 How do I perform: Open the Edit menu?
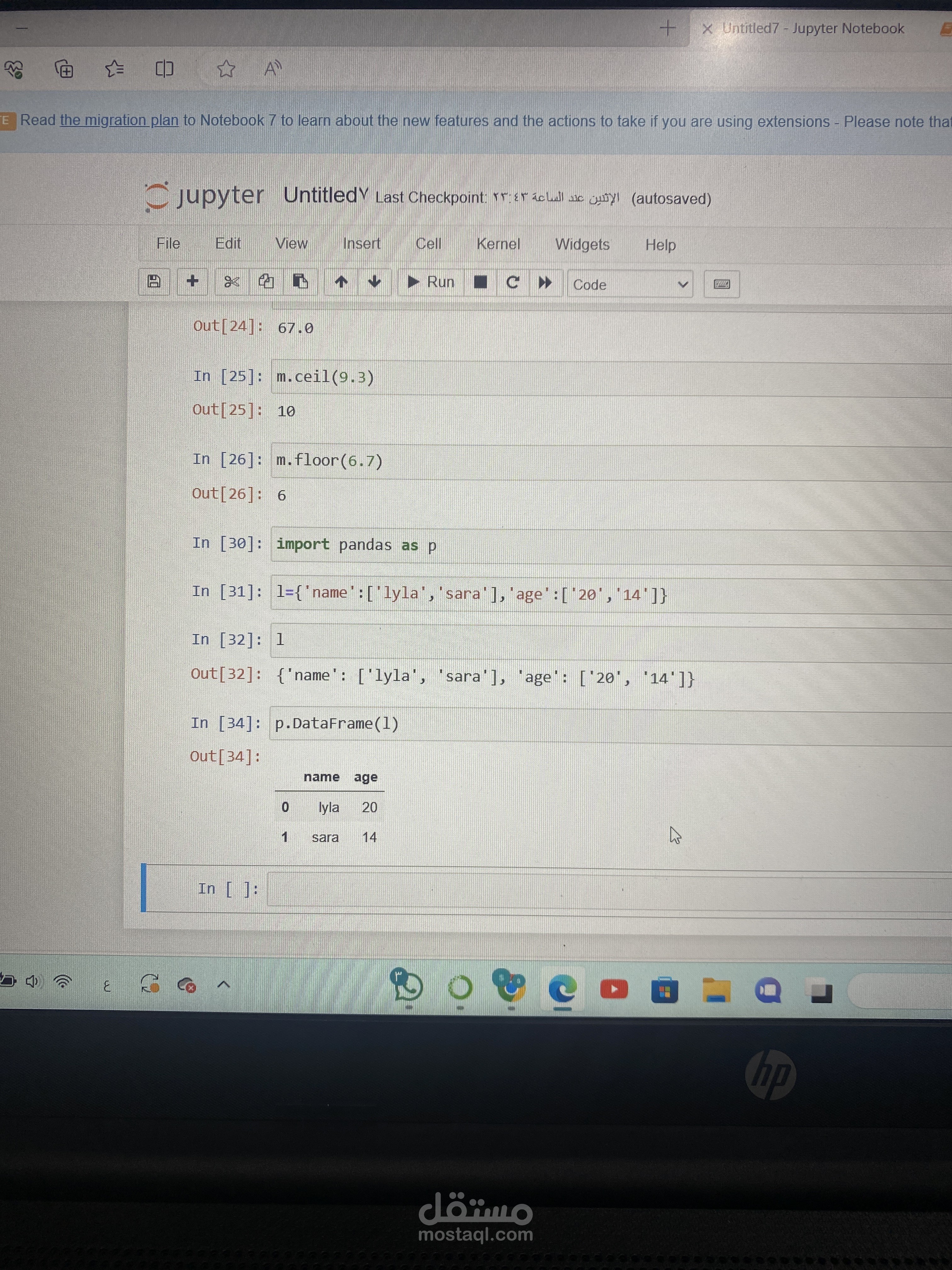click(228, 243)
